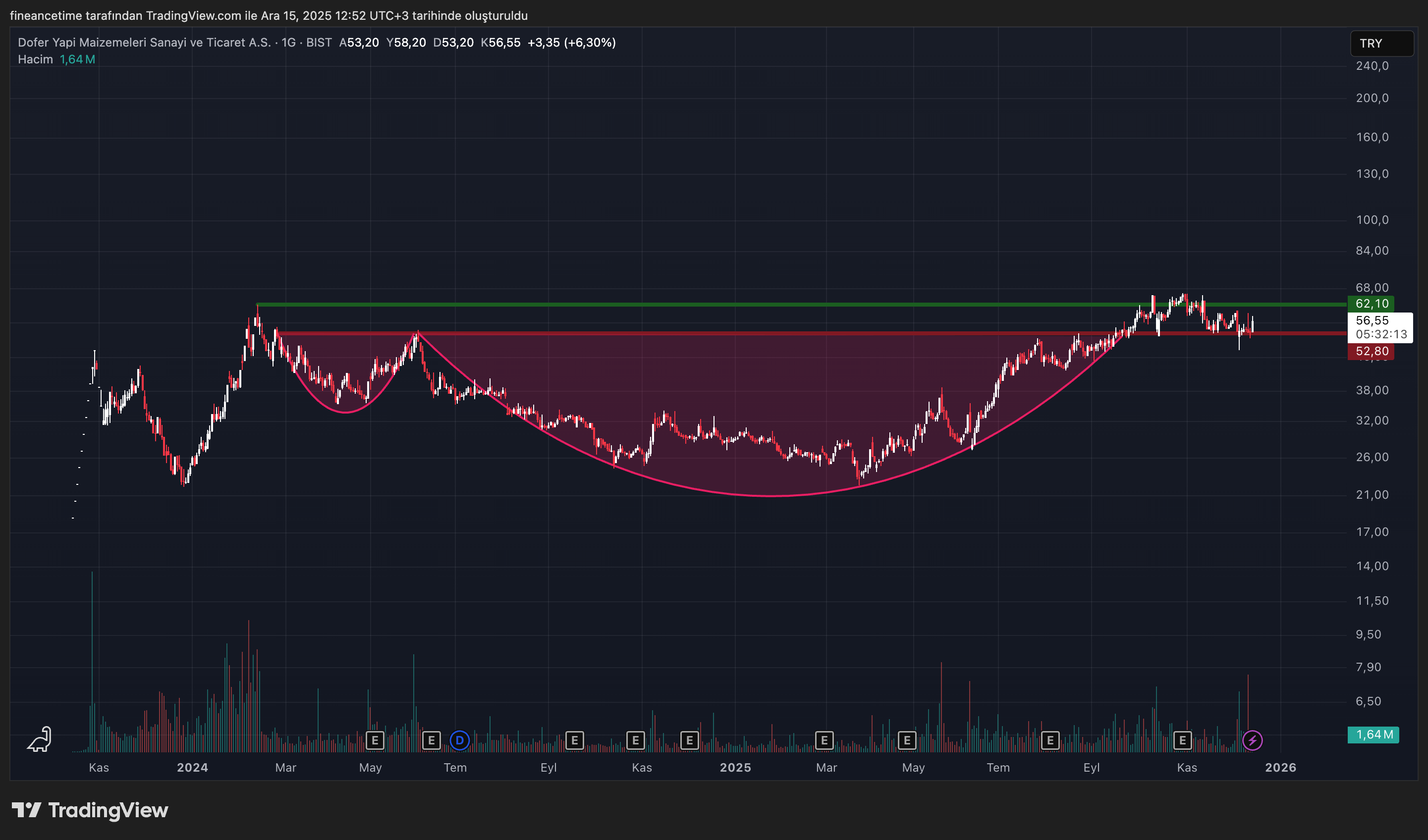Viewport: 1428px width, 840px height.
Task: Open earnings 'E' marker nearest May 2024
Action: click(375, 740)
